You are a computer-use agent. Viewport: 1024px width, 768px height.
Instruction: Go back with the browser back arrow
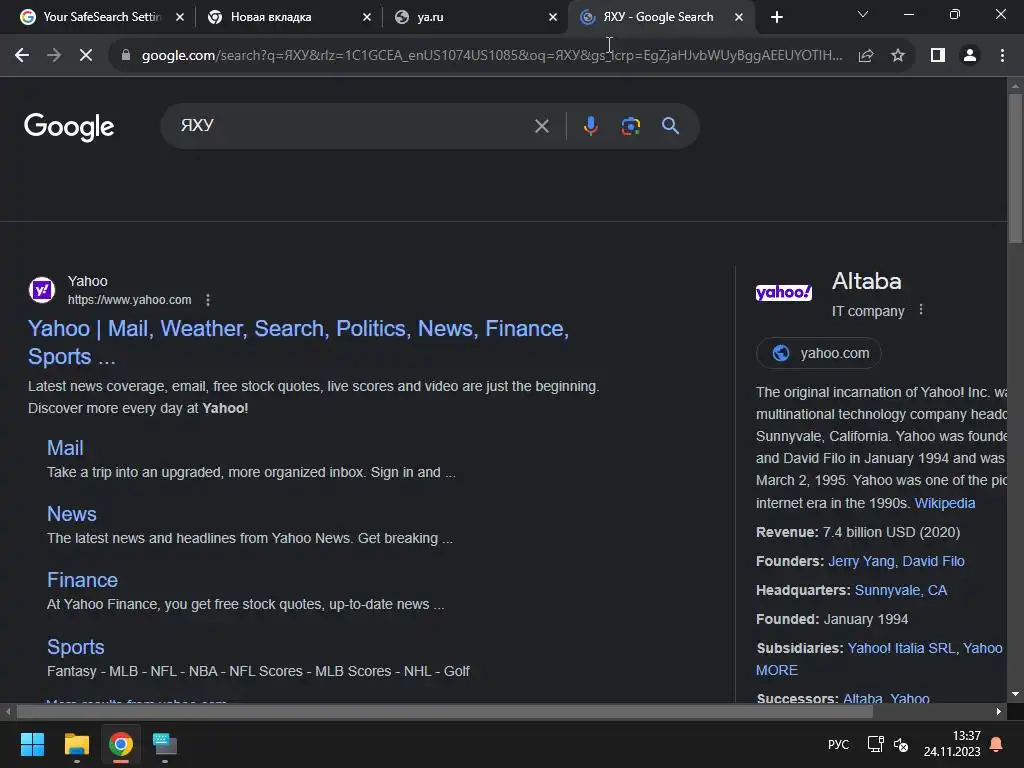click(x=22, y=56)
